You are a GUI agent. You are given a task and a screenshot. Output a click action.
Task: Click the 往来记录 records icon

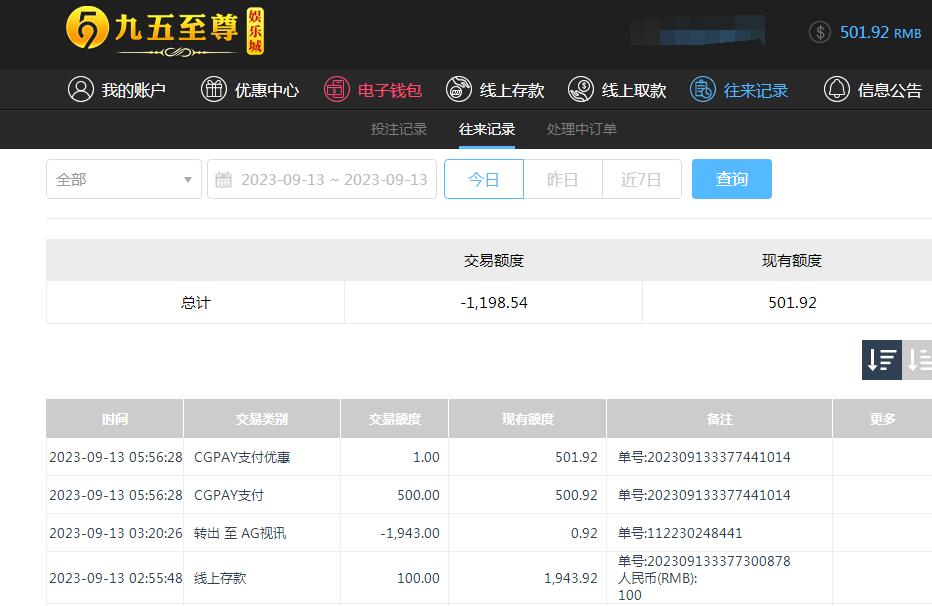703,89
